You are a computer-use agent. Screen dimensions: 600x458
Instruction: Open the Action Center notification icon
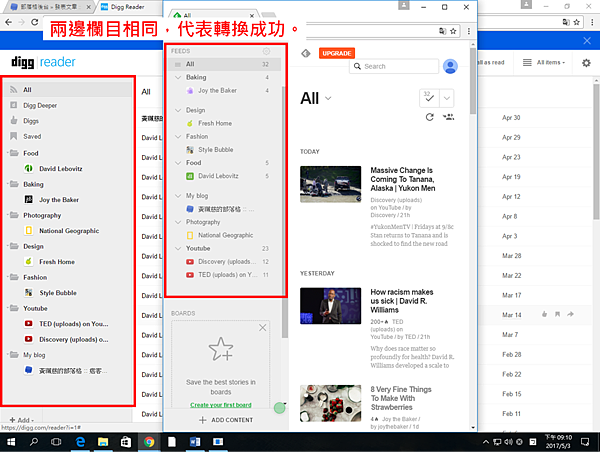[x=585, y=442]
